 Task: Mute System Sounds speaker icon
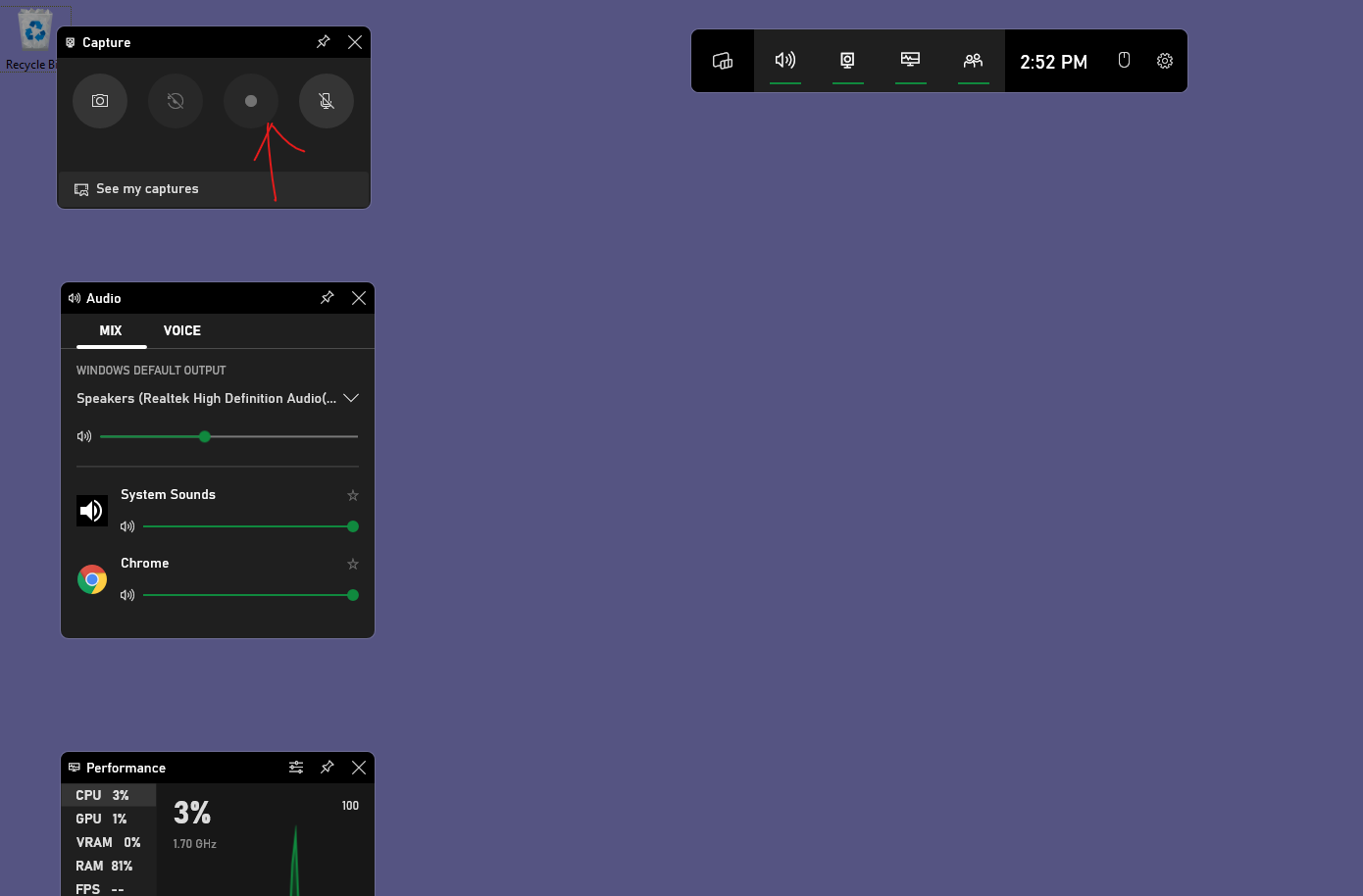(127, 526)
